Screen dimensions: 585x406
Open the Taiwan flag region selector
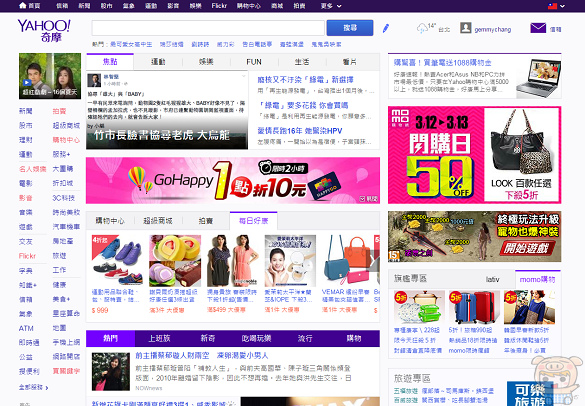click(552, 6)
